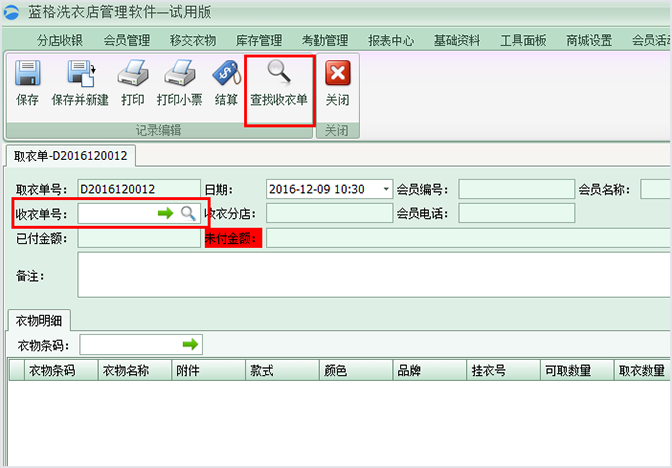Click the Print (打印) printer icon
The width and height of the screenshot is (672, 468).
(x=133, y=73)
